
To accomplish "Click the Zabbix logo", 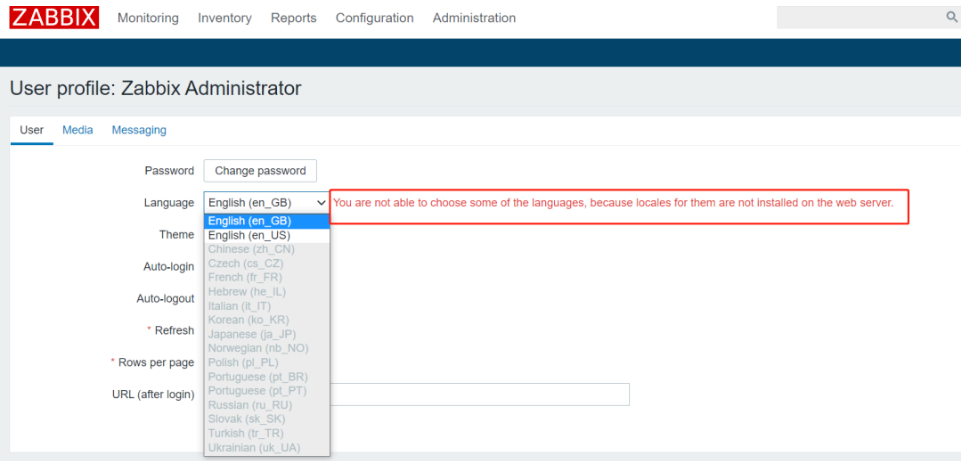I will (x=54, y=17).
